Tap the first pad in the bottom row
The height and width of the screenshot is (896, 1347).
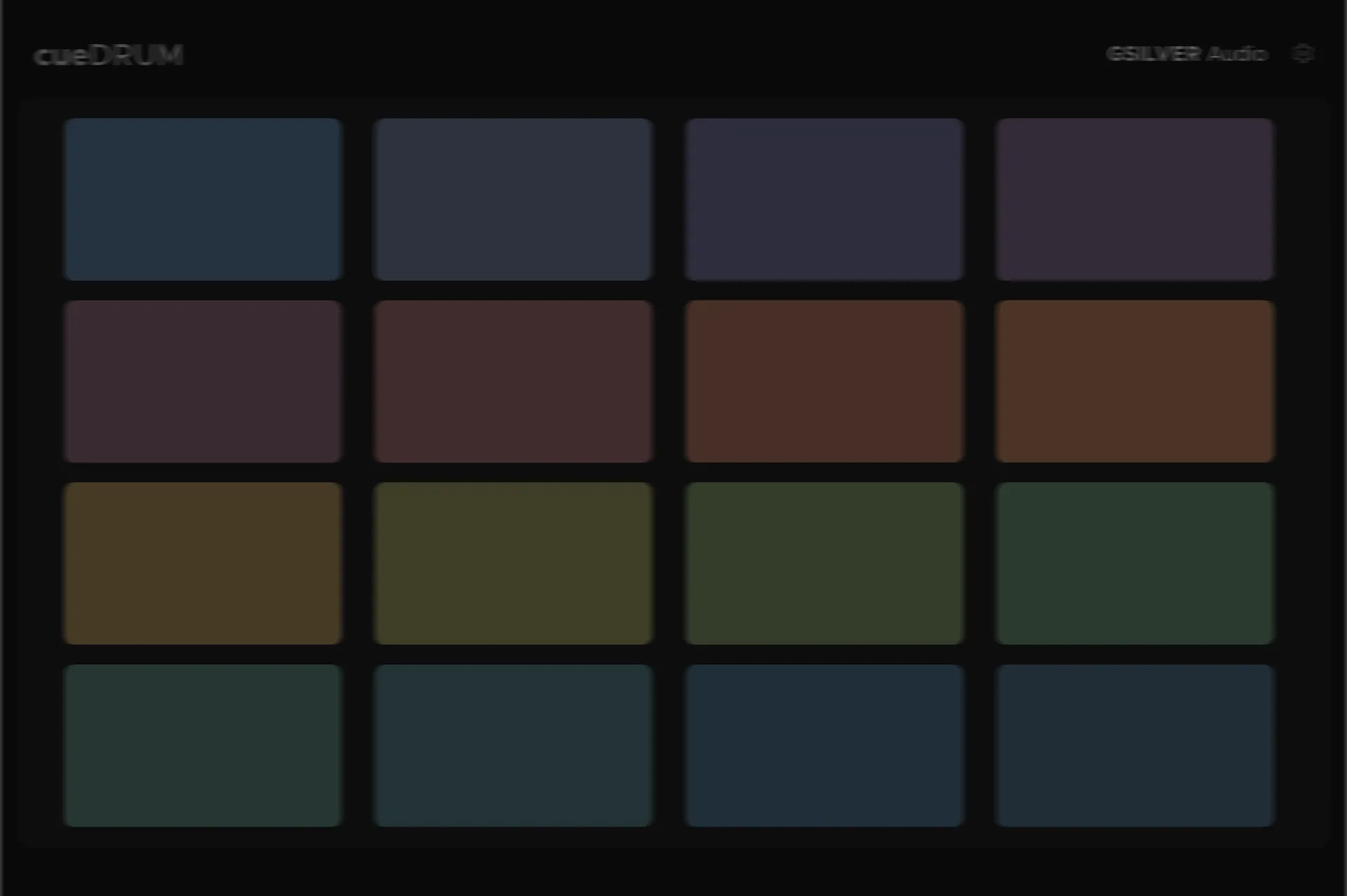(203, 746)
